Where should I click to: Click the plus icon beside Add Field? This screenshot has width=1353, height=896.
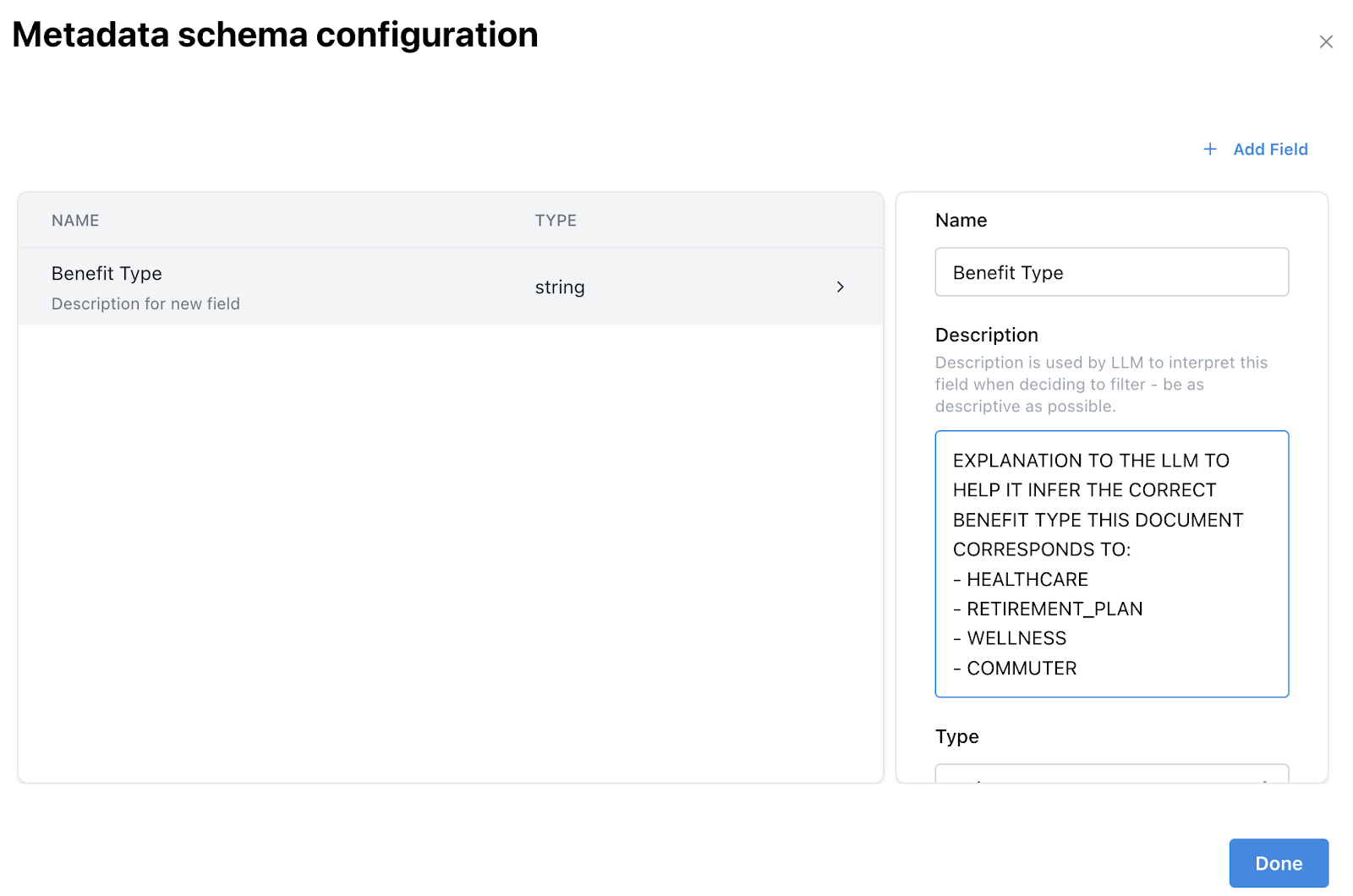tap(1210, 150)
